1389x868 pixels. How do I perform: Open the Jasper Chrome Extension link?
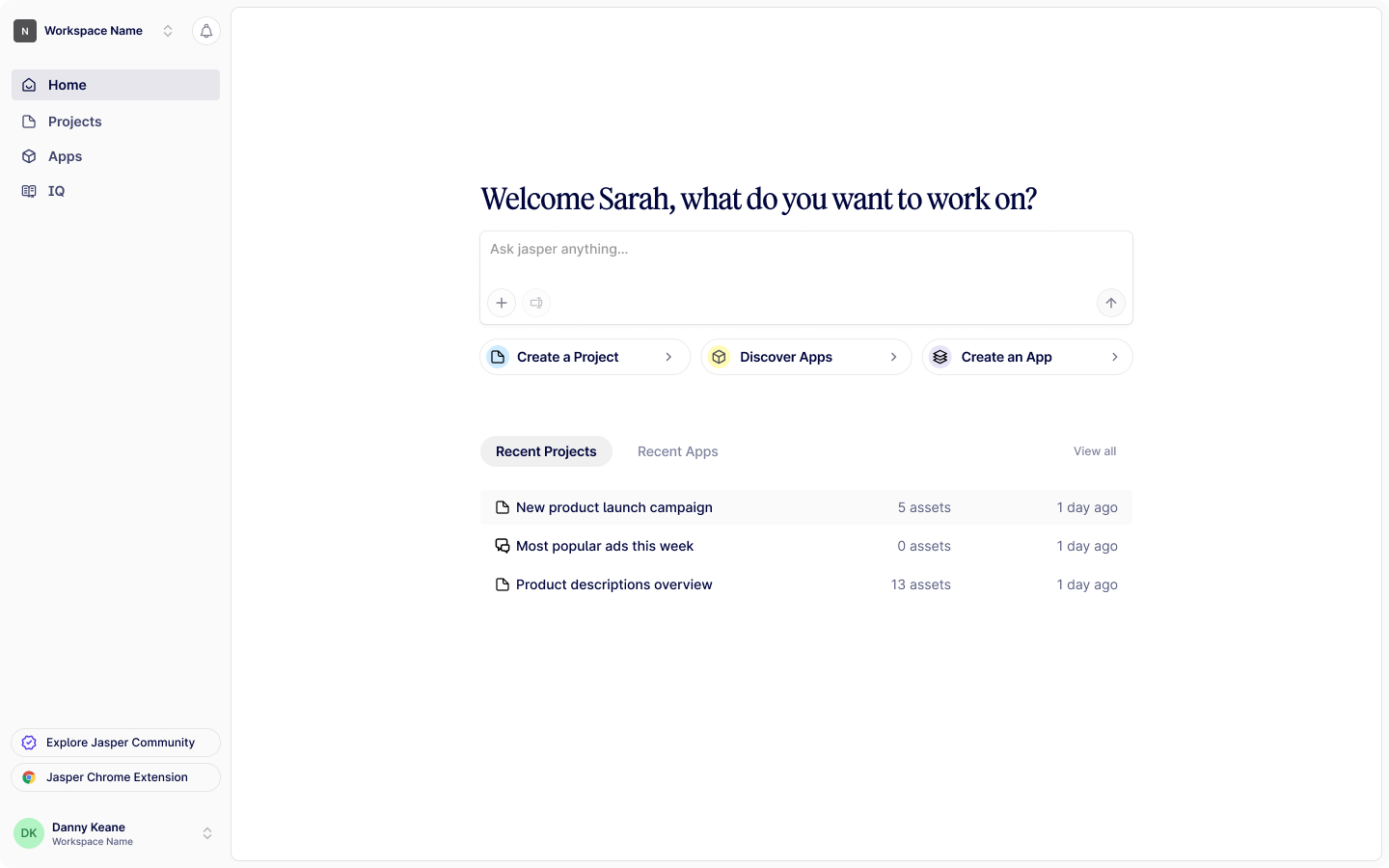click(116, 777)
